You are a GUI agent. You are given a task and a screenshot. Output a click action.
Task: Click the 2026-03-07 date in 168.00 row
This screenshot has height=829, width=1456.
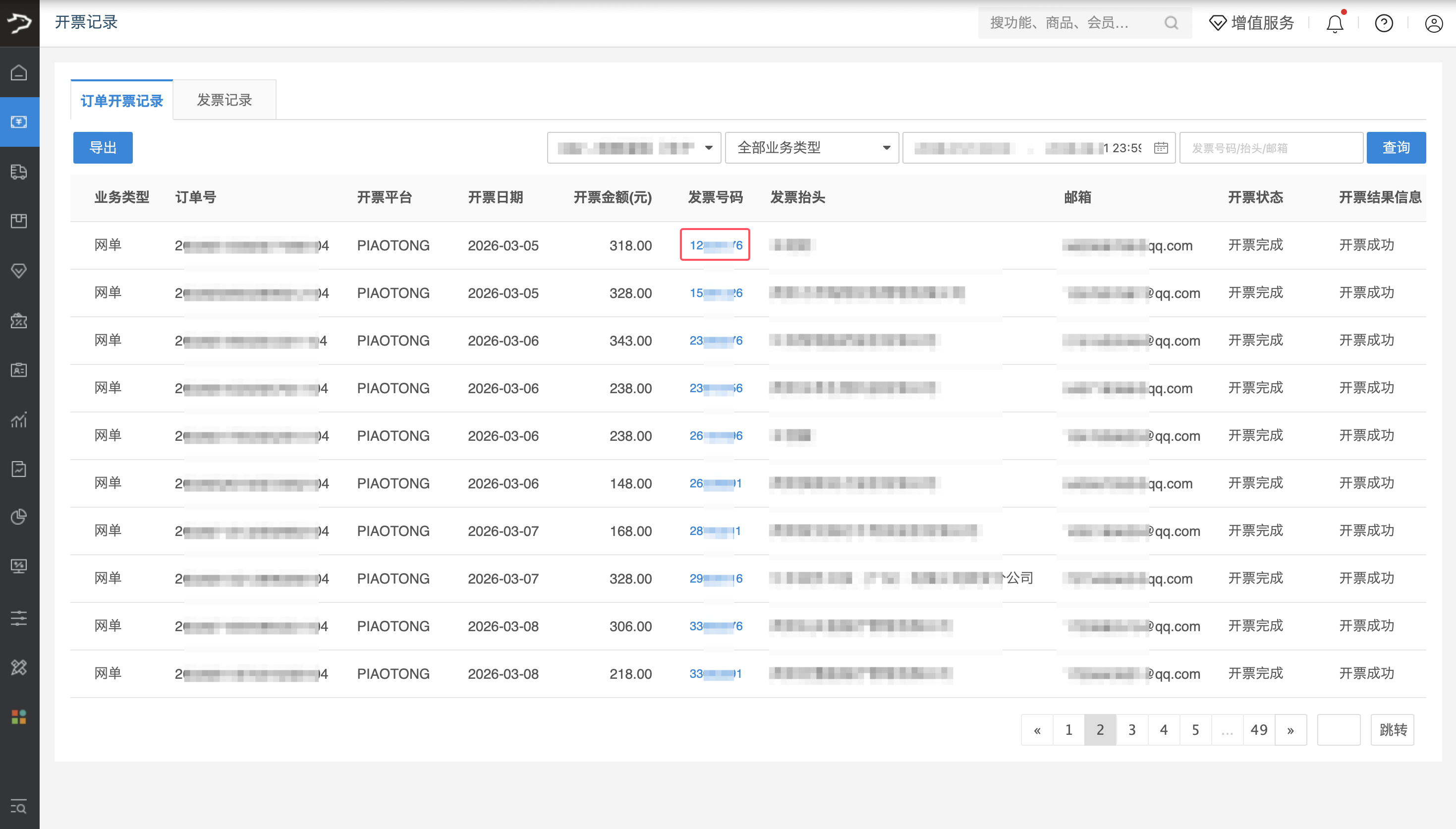503,531
